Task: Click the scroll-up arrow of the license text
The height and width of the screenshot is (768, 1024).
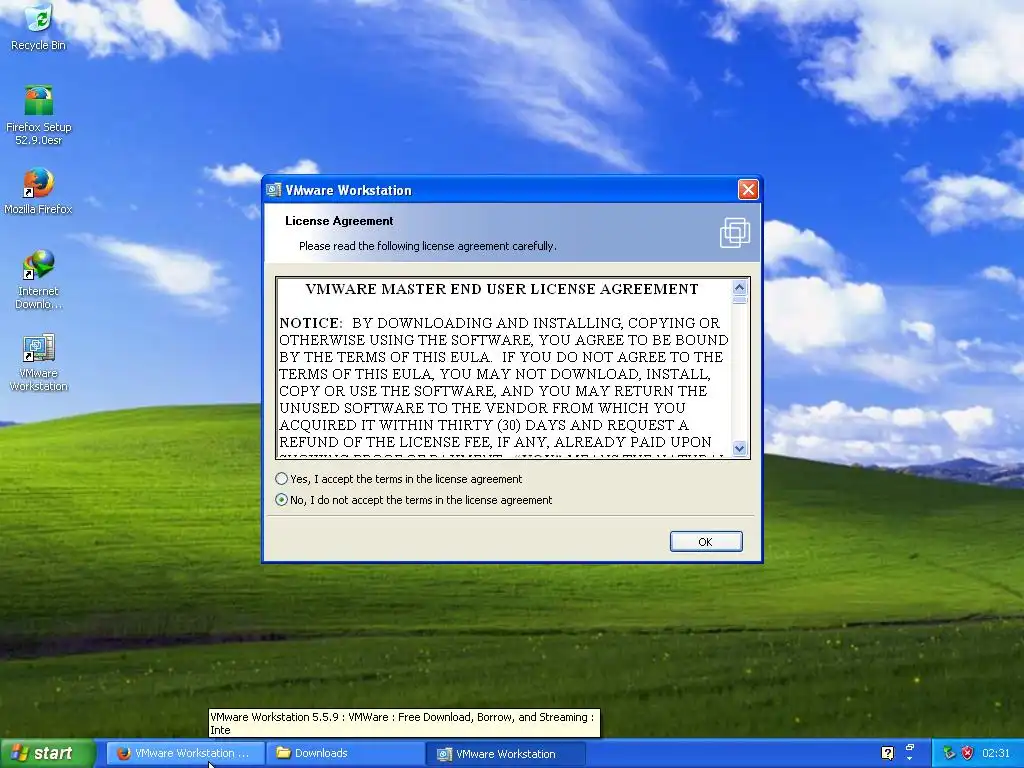Action: point(739,287)
